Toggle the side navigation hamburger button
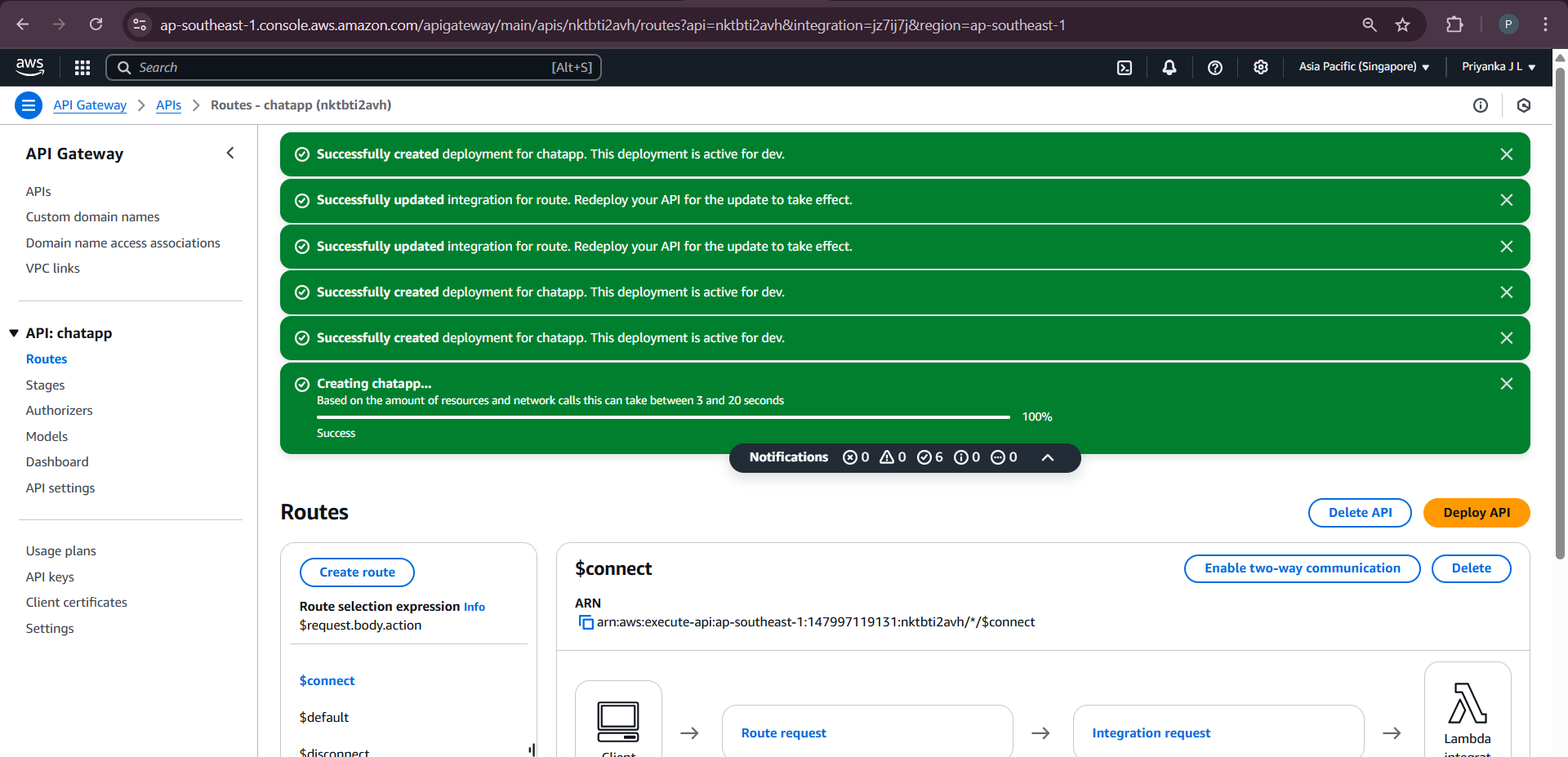The width and height of the screenshot is (1568, 757). coord(29,105)
